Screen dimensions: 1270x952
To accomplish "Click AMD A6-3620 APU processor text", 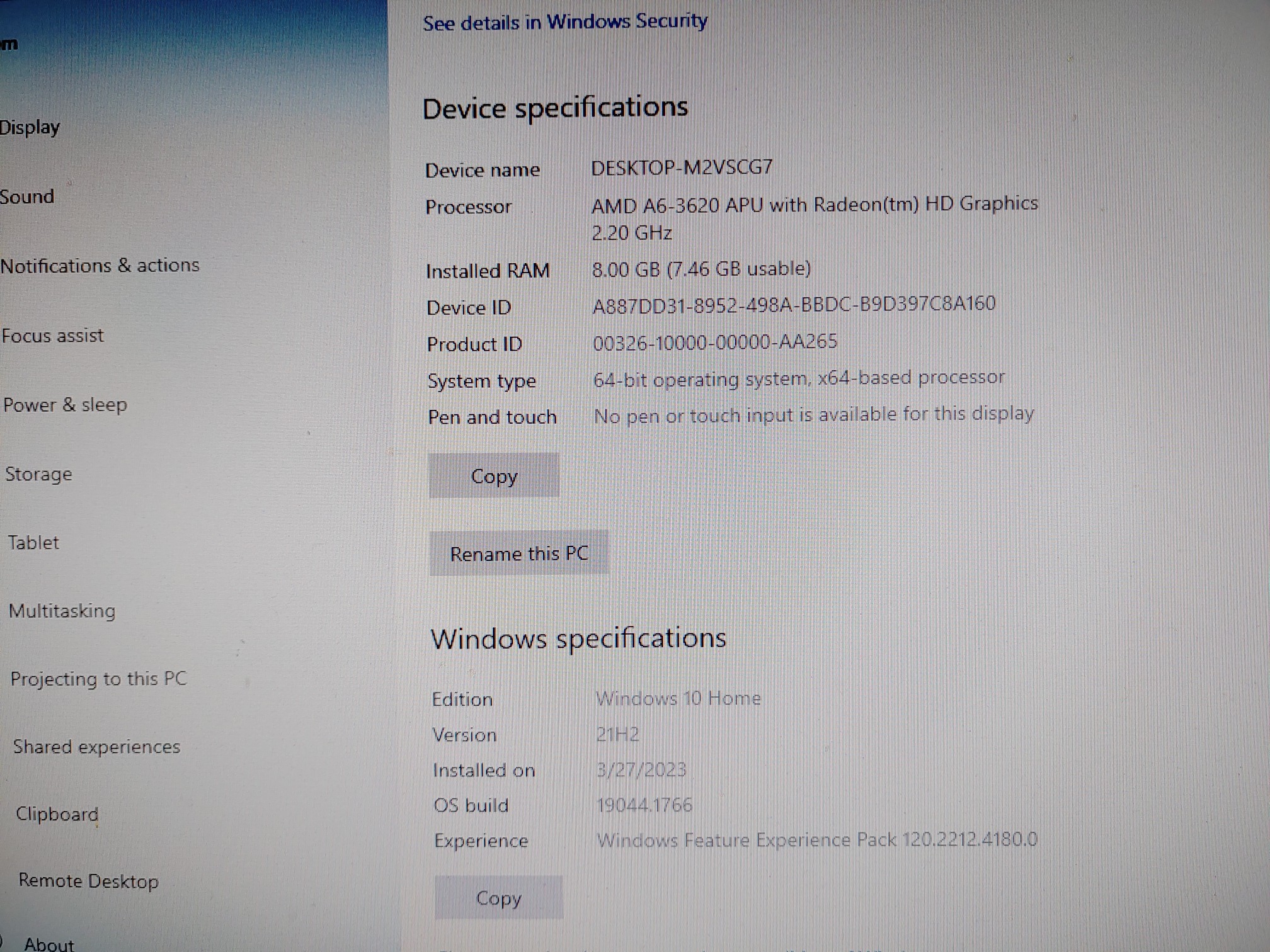I will click(x=815, y=218).
